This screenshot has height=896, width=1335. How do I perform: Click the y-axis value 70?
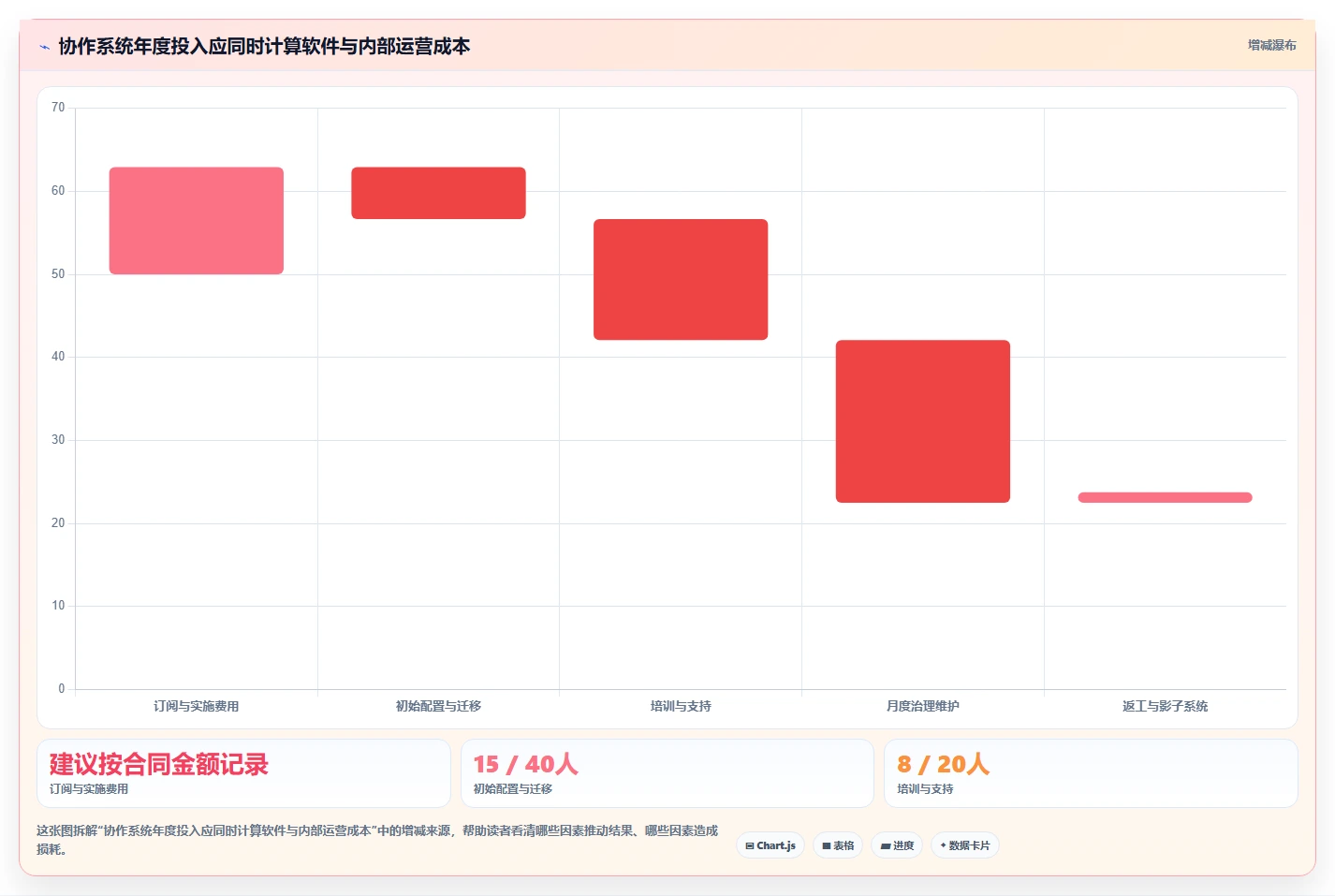click(58, 108)
